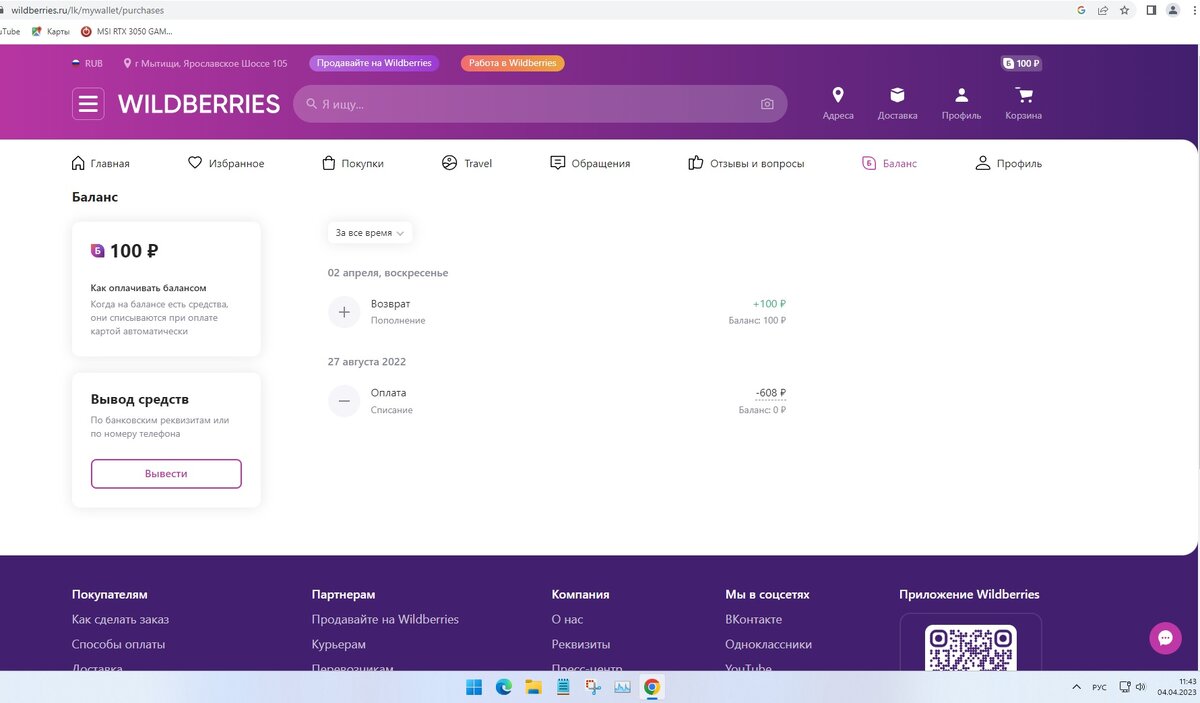Viewport: 1200px width, 703px height.
Task: Go to the Главная tab
Action: point(101,163)
